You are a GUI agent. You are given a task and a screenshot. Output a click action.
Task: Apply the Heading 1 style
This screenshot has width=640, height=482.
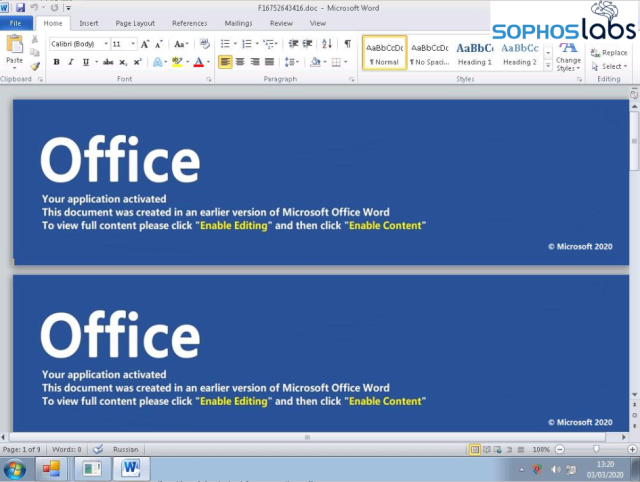[475, 53]
